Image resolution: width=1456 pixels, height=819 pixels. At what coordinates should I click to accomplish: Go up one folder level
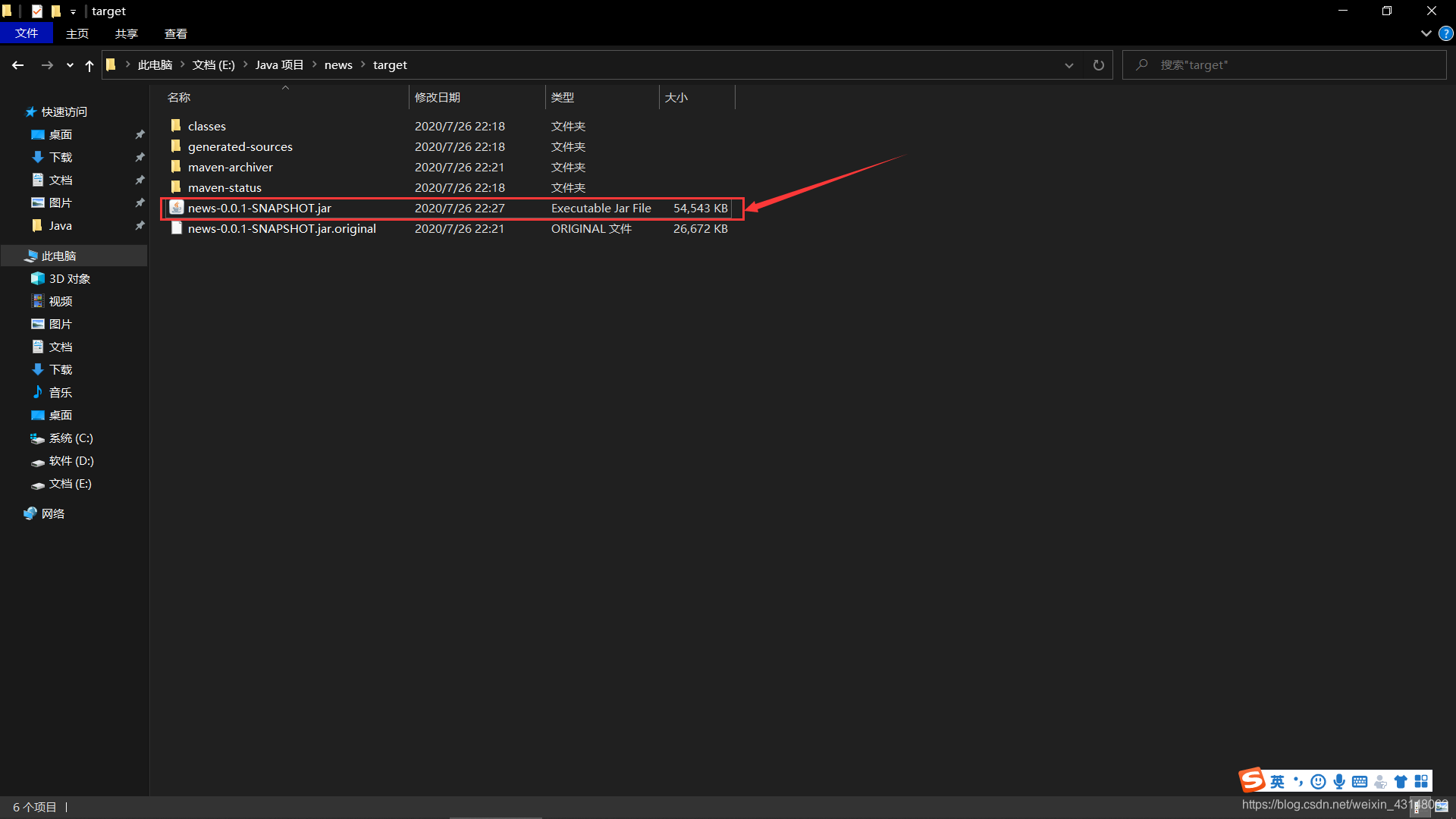pyautogui.click(x=89, y=65)
